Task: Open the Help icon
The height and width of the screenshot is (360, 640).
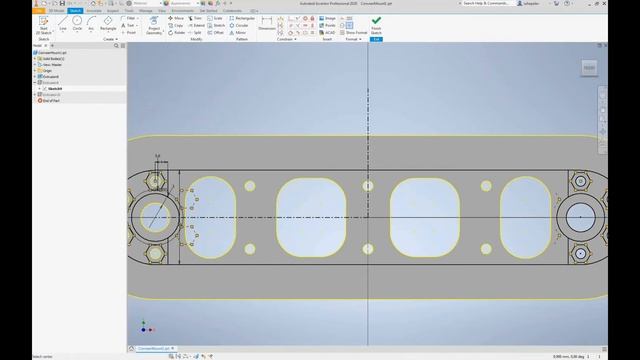Action: tap(567, 3)
